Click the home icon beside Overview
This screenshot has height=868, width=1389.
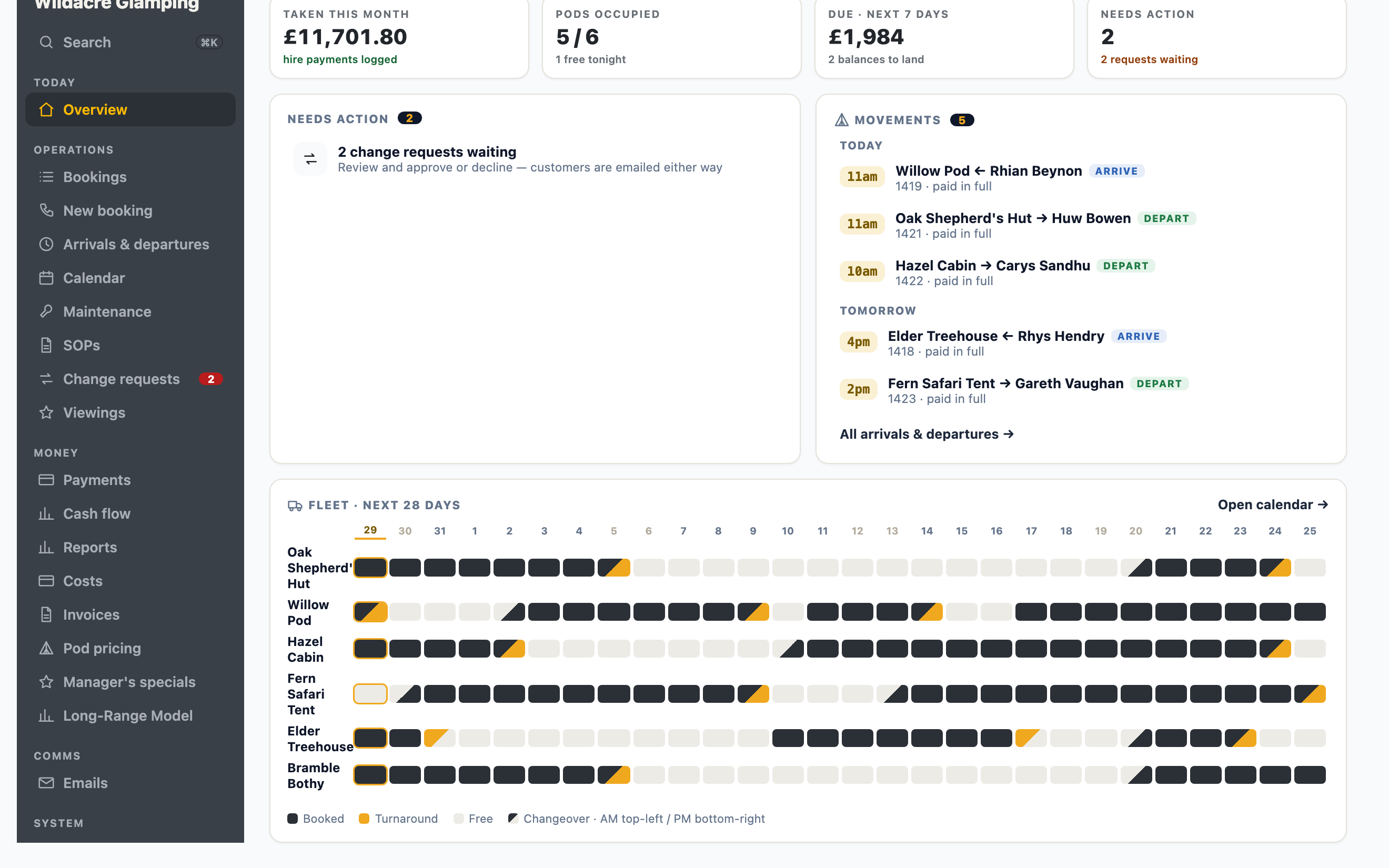46,109
